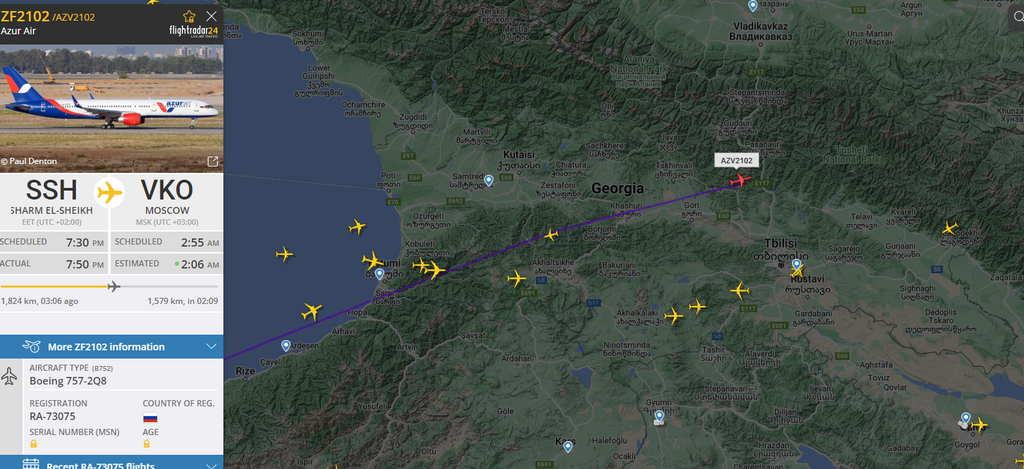Select the Kutaisi airport pin marker
Viewport: 1024px width, 469px height.
(x=488, y=180)
